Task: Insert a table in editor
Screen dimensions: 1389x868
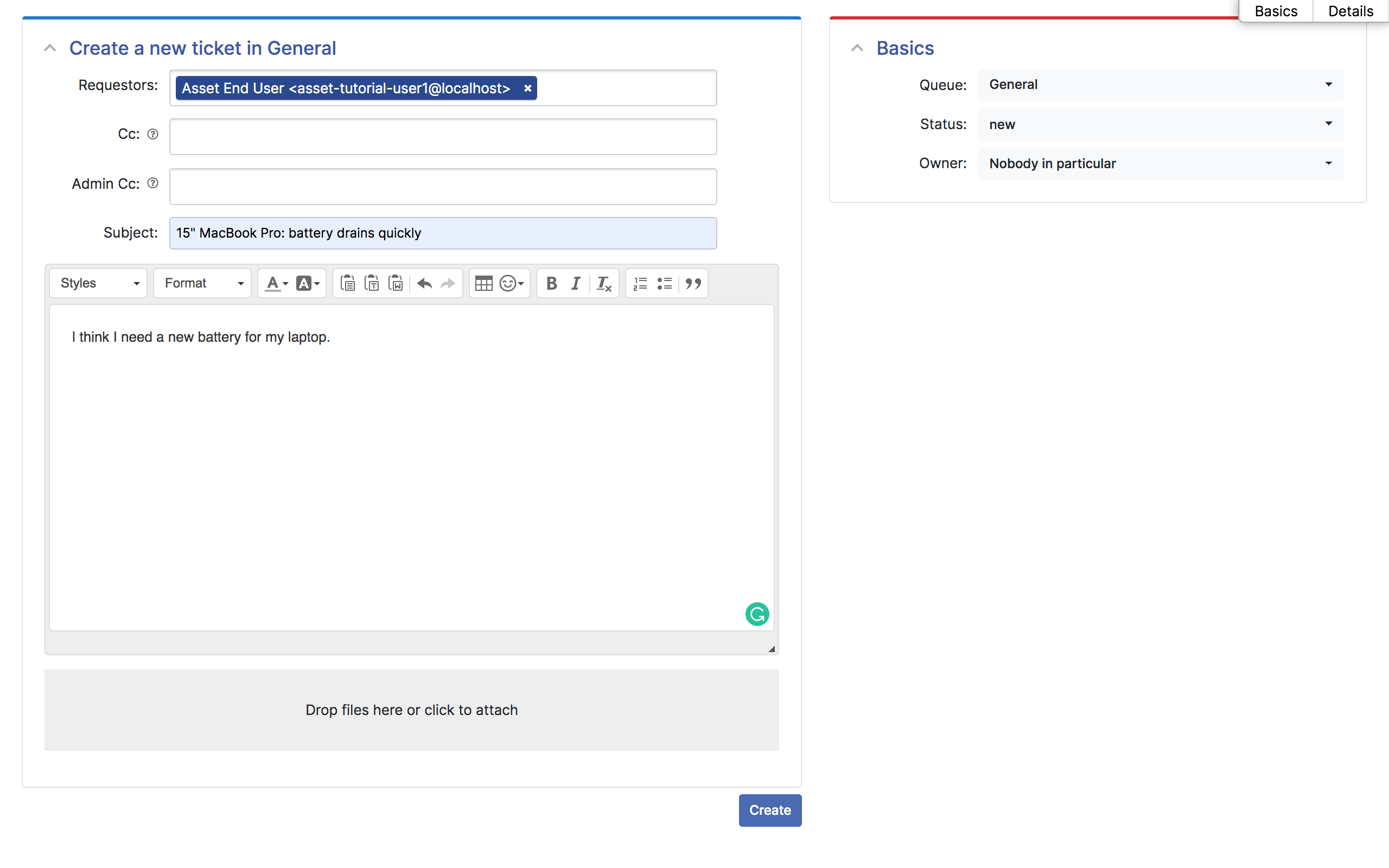Action: [483, 283]
